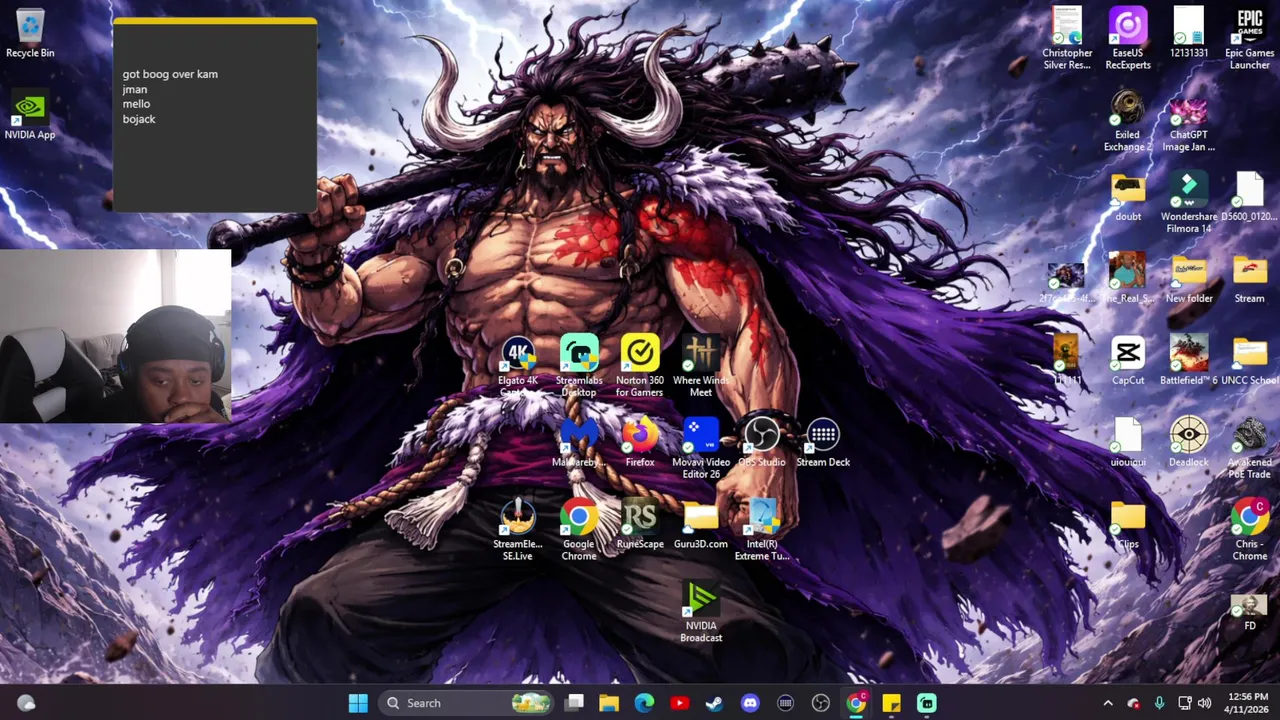This screenshot has width=1280, height=720.
Task: Launch OBS Studio desktop shortcut
Action: (x=762, y=443)
